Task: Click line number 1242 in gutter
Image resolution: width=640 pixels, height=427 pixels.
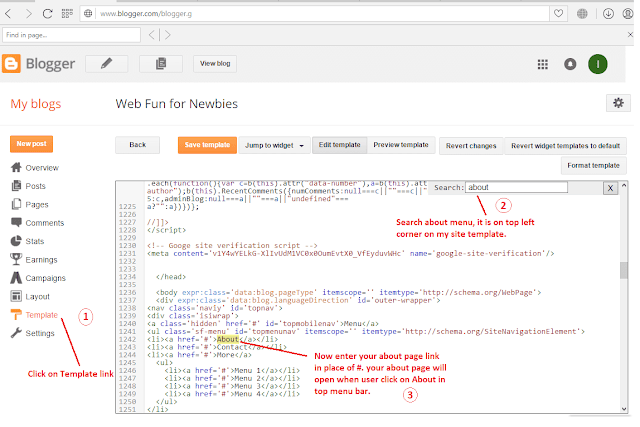Action: tap(127, 340)
